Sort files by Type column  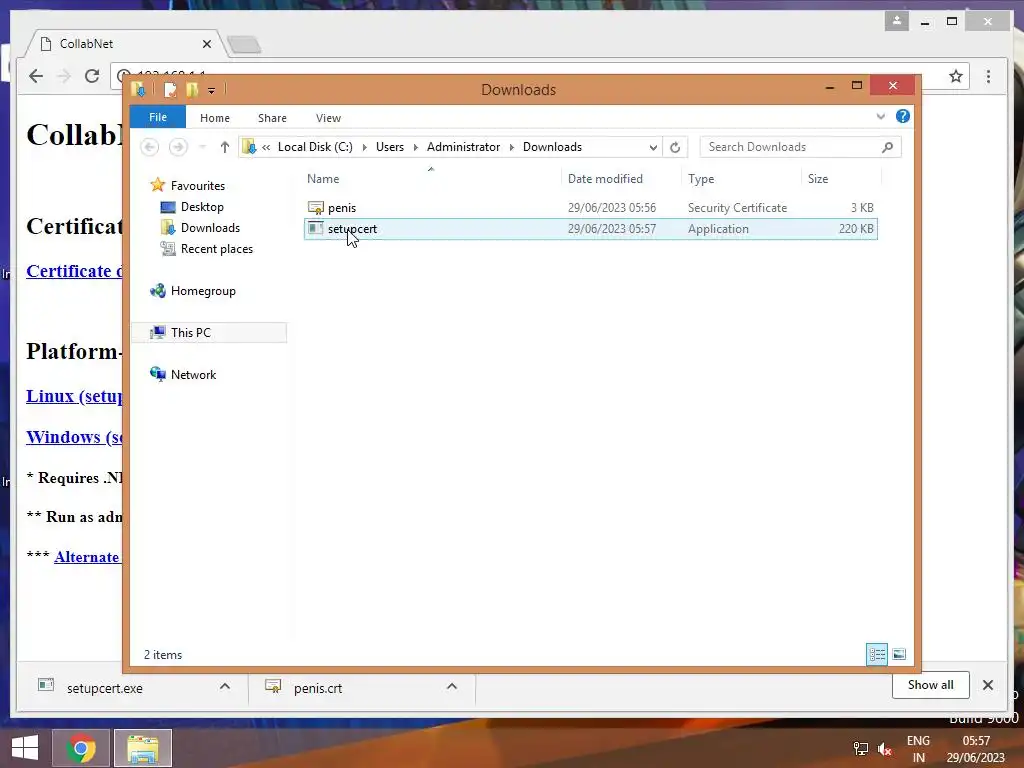pyautogui.click(x=701, y=179)
